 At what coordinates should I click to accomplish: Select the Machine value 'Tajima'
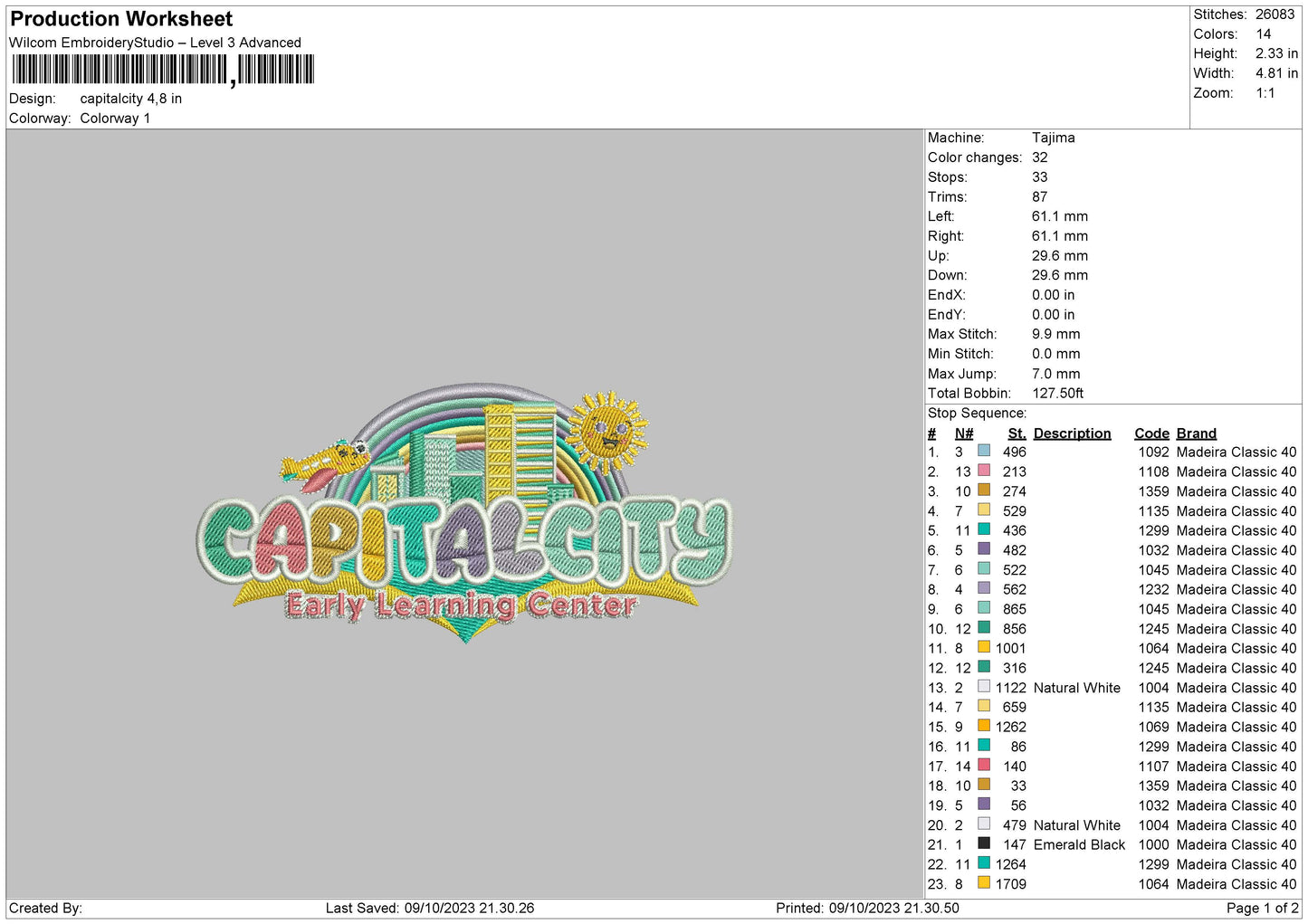1054,138
